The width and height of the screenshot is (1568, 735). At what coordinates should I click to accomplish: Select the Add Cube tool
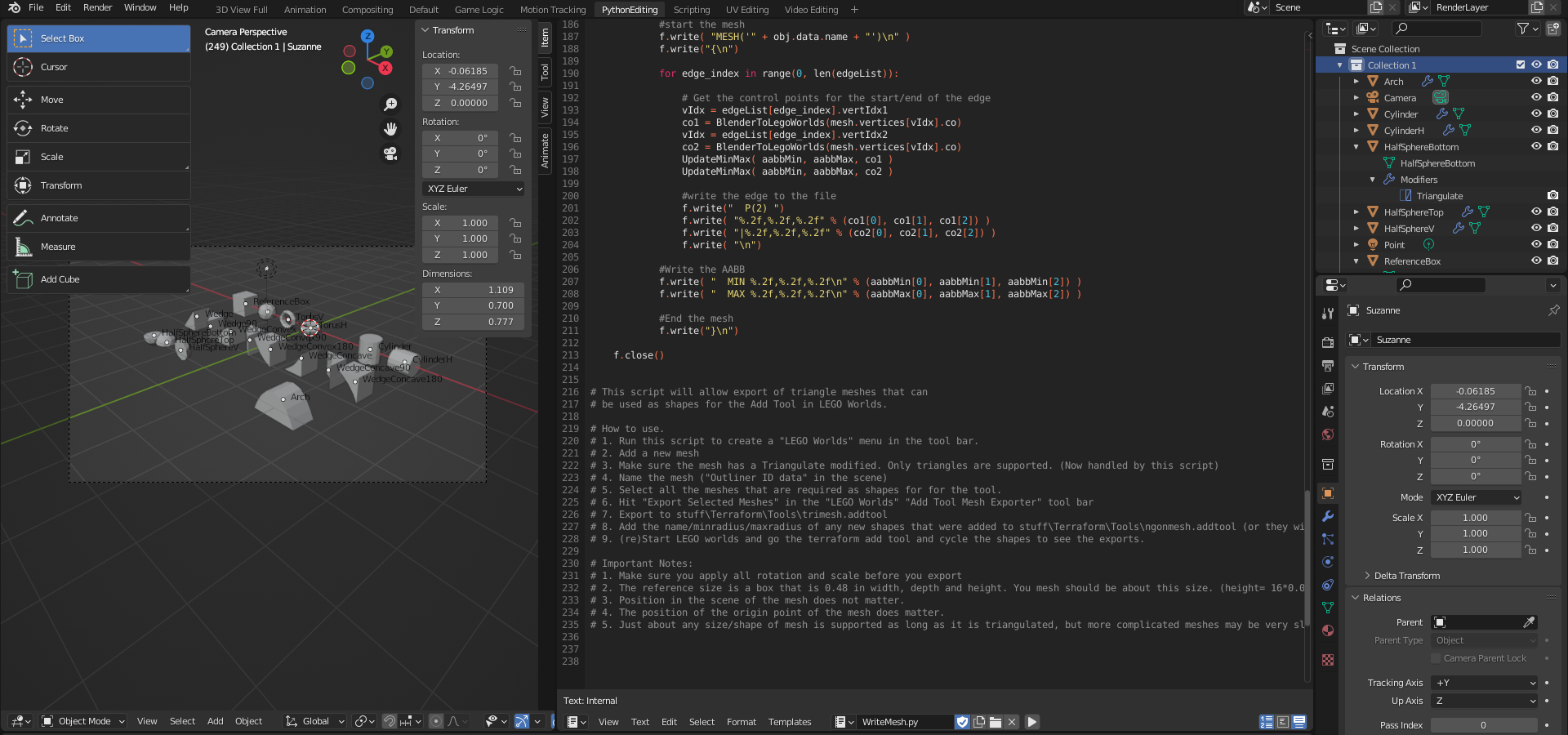pyautogui.click(x=99, y=279)
